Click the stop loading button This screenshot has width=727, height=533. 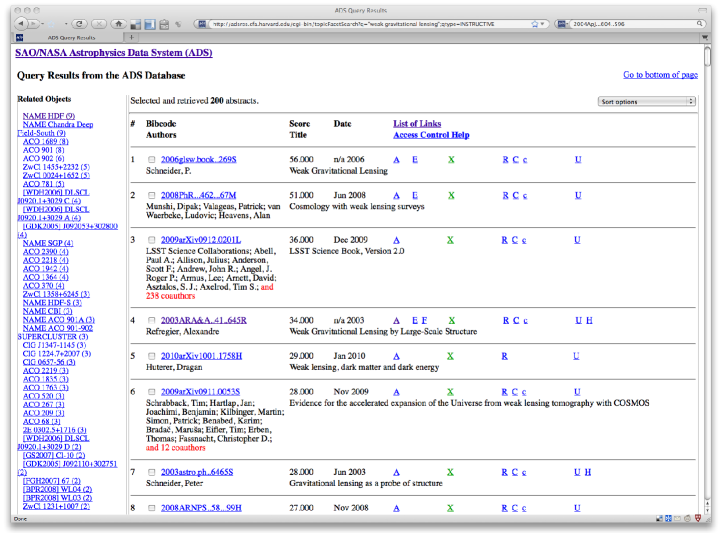click(x=99, y=22)
